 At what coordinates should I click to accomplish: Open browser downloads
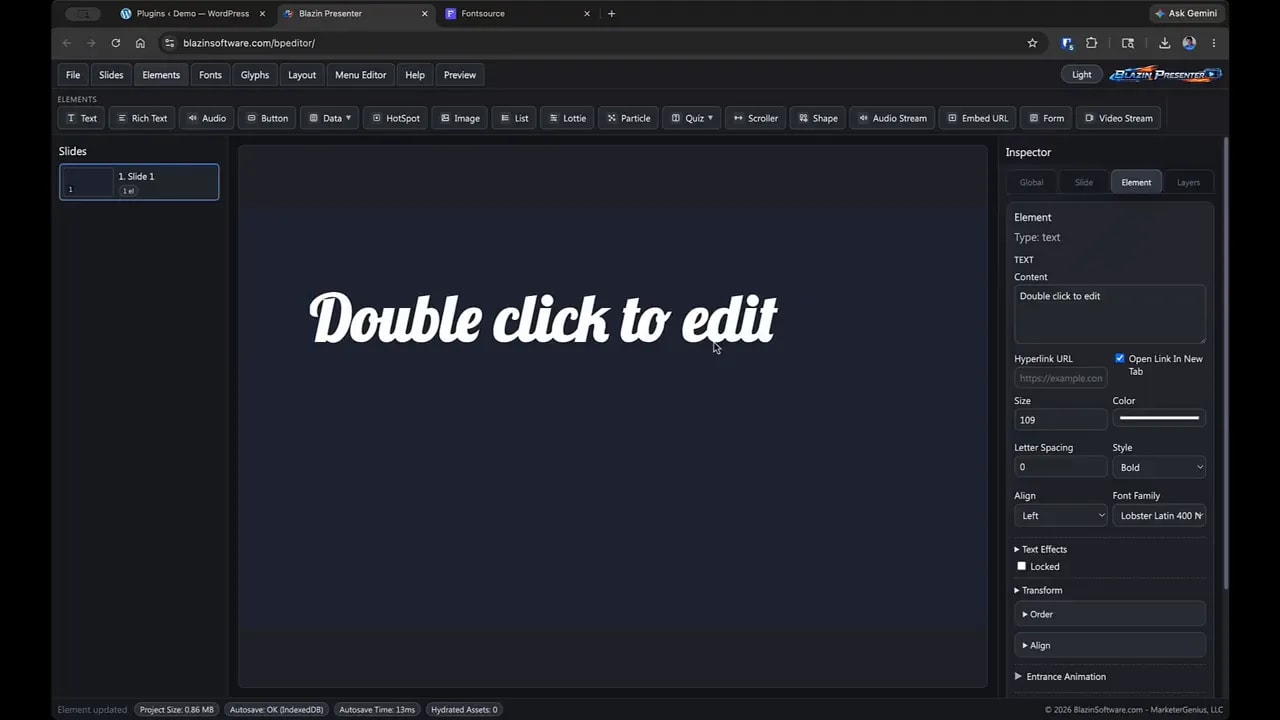click(1164, 43)
